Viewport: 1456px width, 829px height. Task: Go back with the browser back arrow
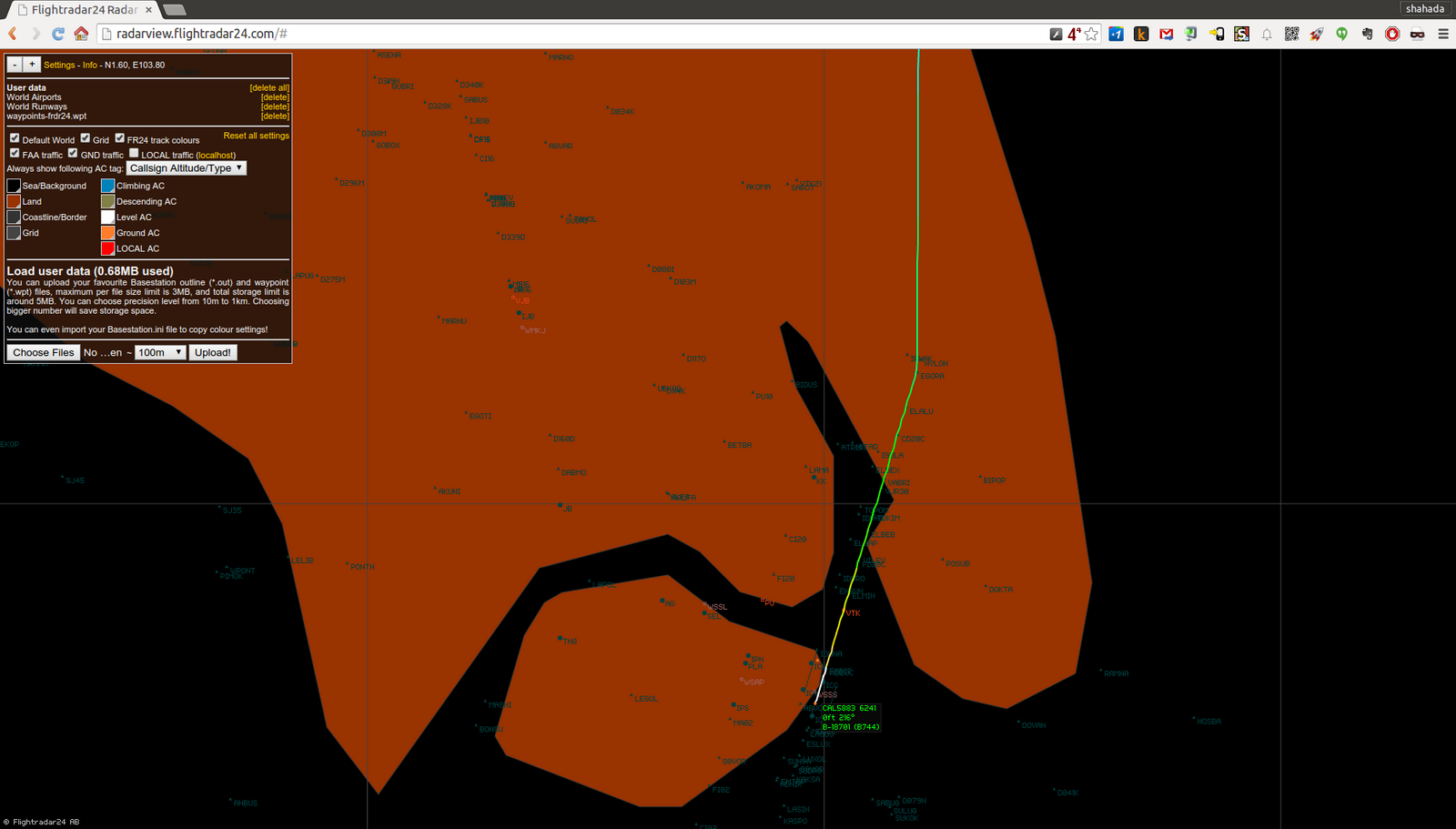point(13,34)
